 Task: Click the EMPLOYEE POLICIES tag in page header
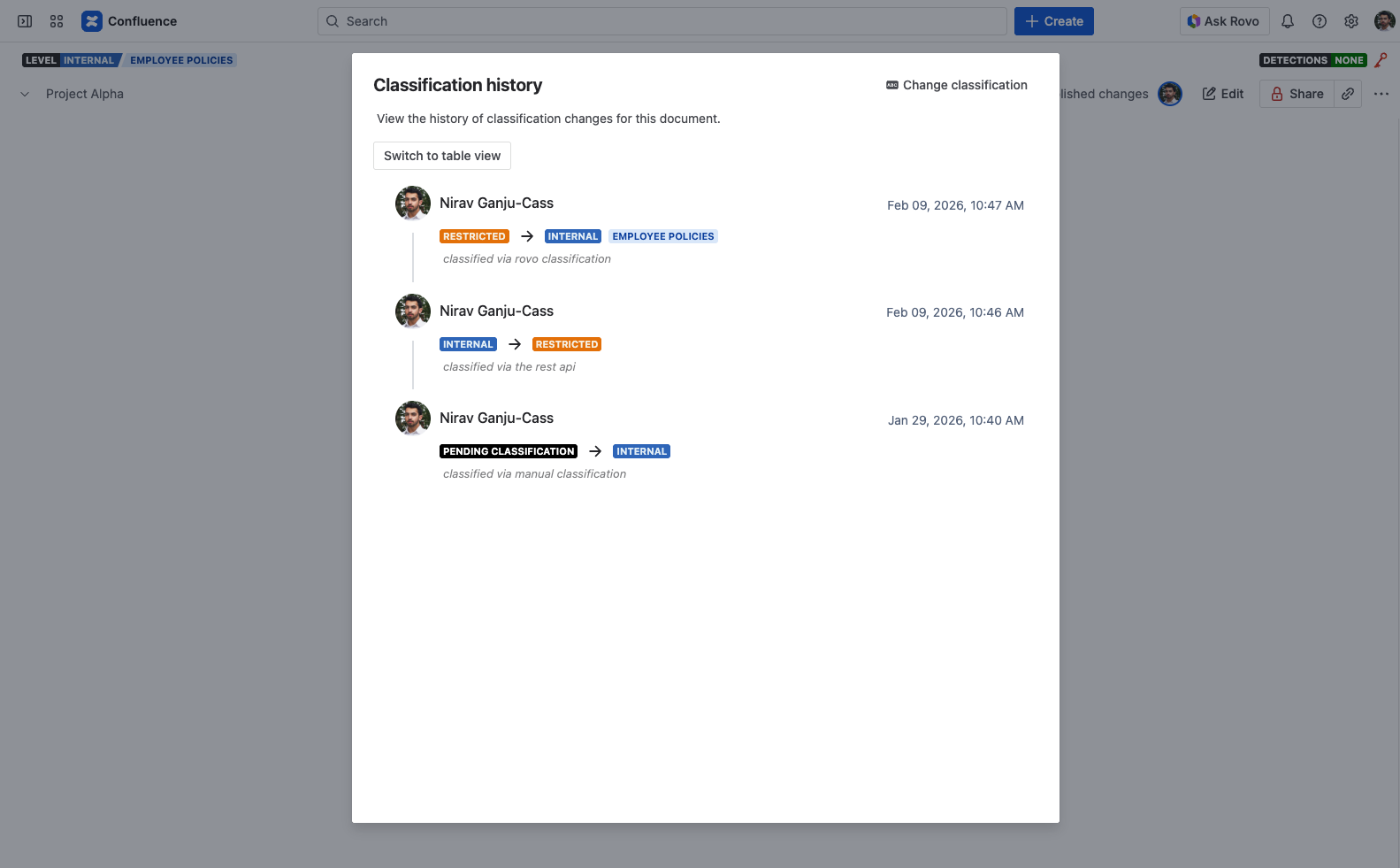coord(181,60)
